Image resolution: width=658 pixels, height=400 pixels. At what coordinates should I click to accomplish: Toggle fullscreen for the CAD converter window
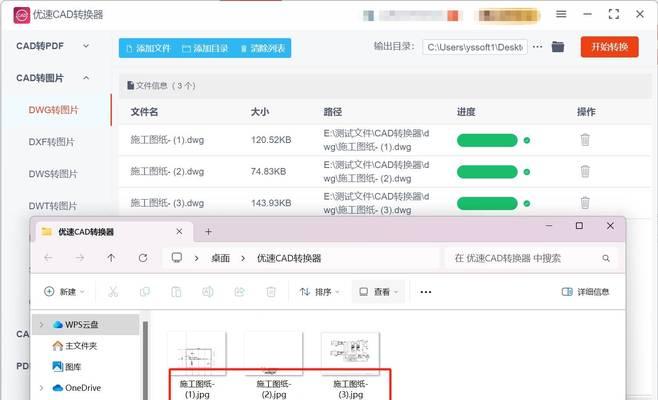tap(614, 14)
